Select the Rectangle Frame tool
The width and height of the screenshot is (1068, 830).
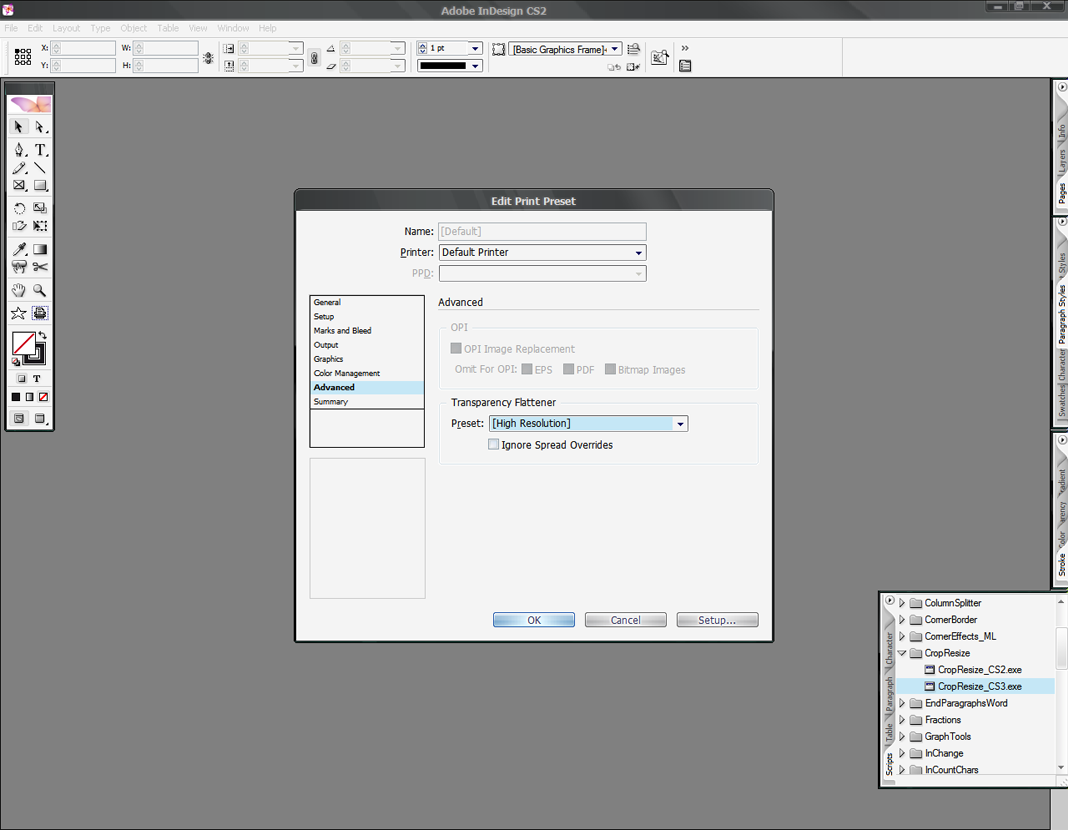click(19, 185)
